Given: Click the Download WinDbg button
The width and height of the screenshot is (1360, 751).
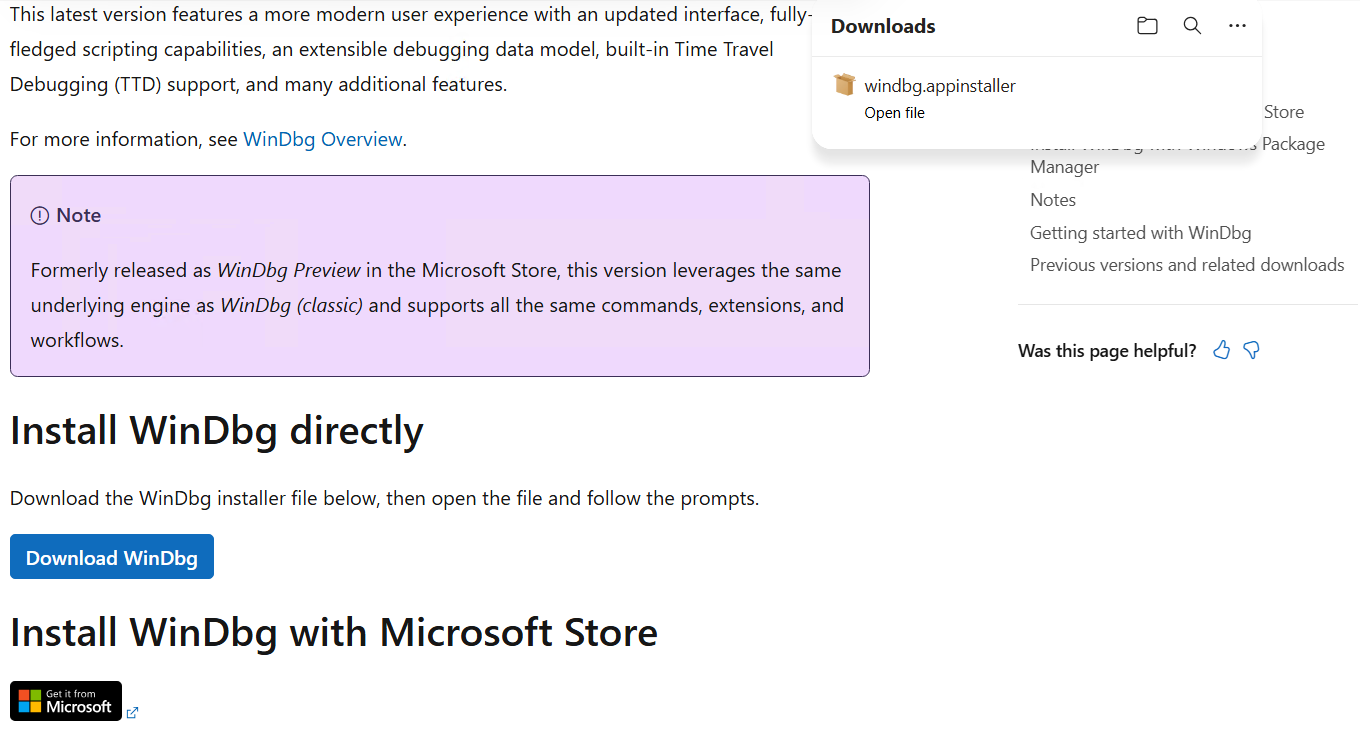Looking at the screenshot, I should pos(112,557).
